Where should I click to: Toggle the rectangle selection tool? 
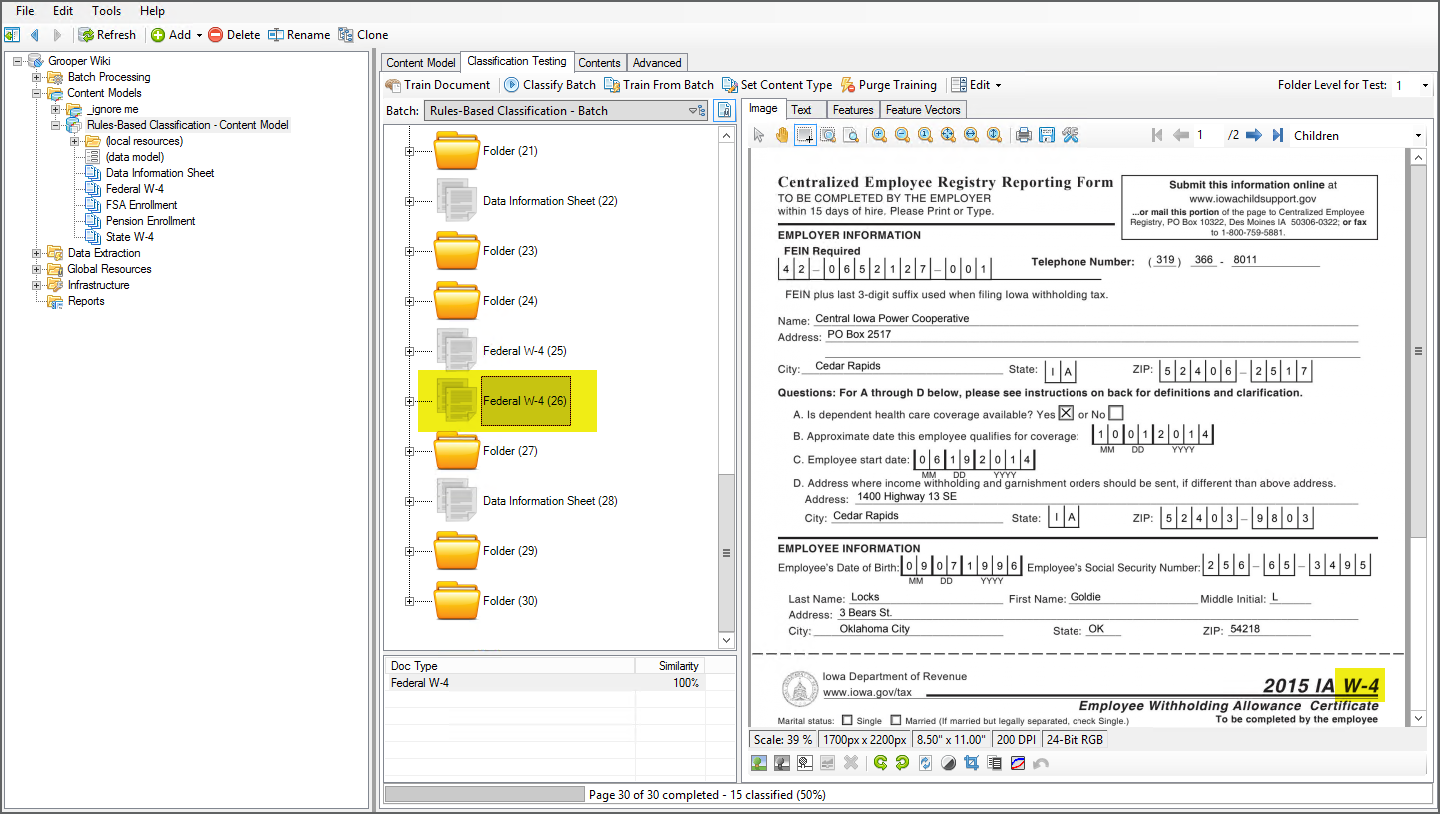pyautogui.click(x=804, y=136)
